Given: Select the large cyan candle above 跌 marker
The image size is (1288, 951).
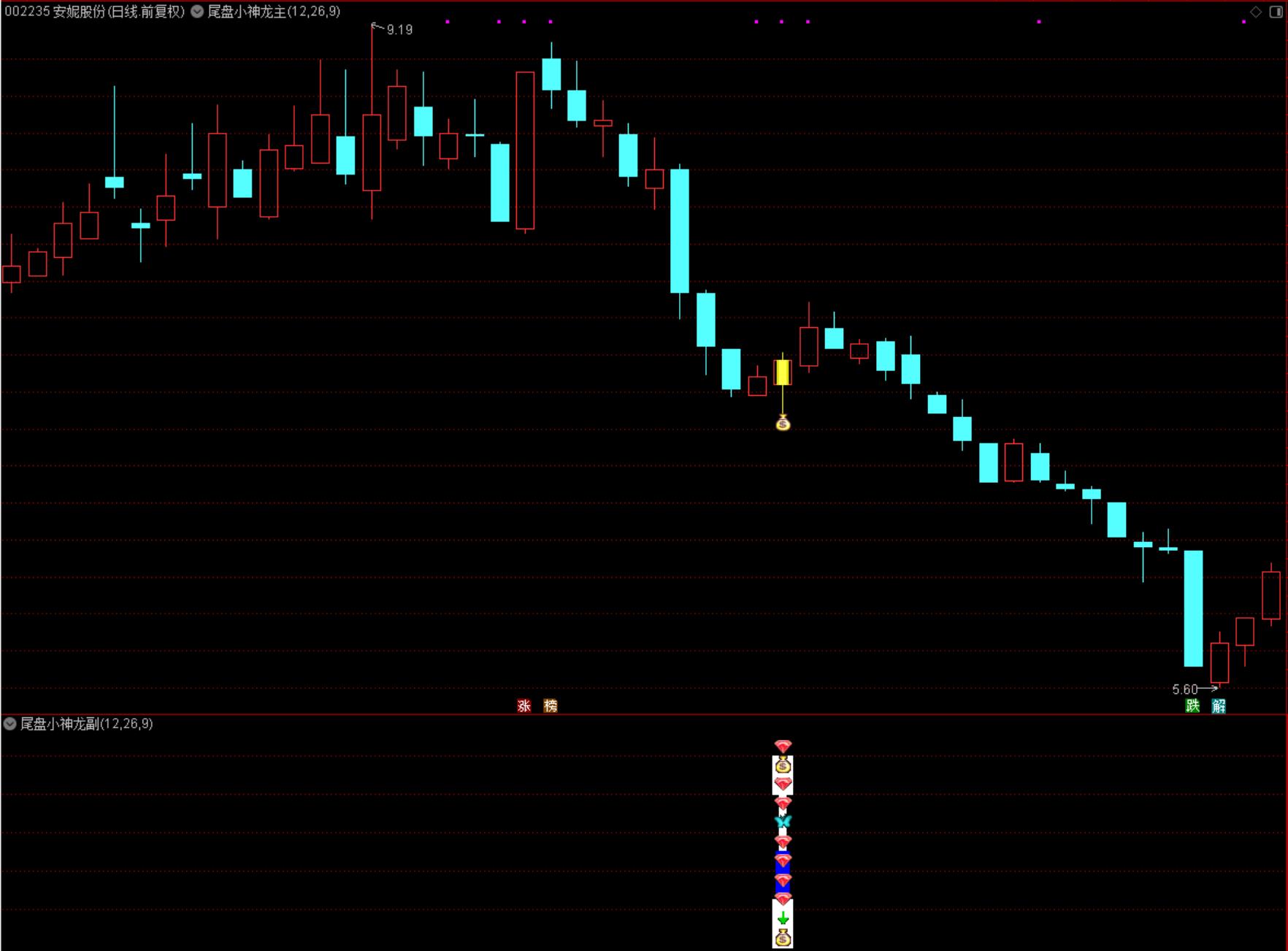Looking at the screenshot, I should pyautogui.click(x=1193, y=608).
